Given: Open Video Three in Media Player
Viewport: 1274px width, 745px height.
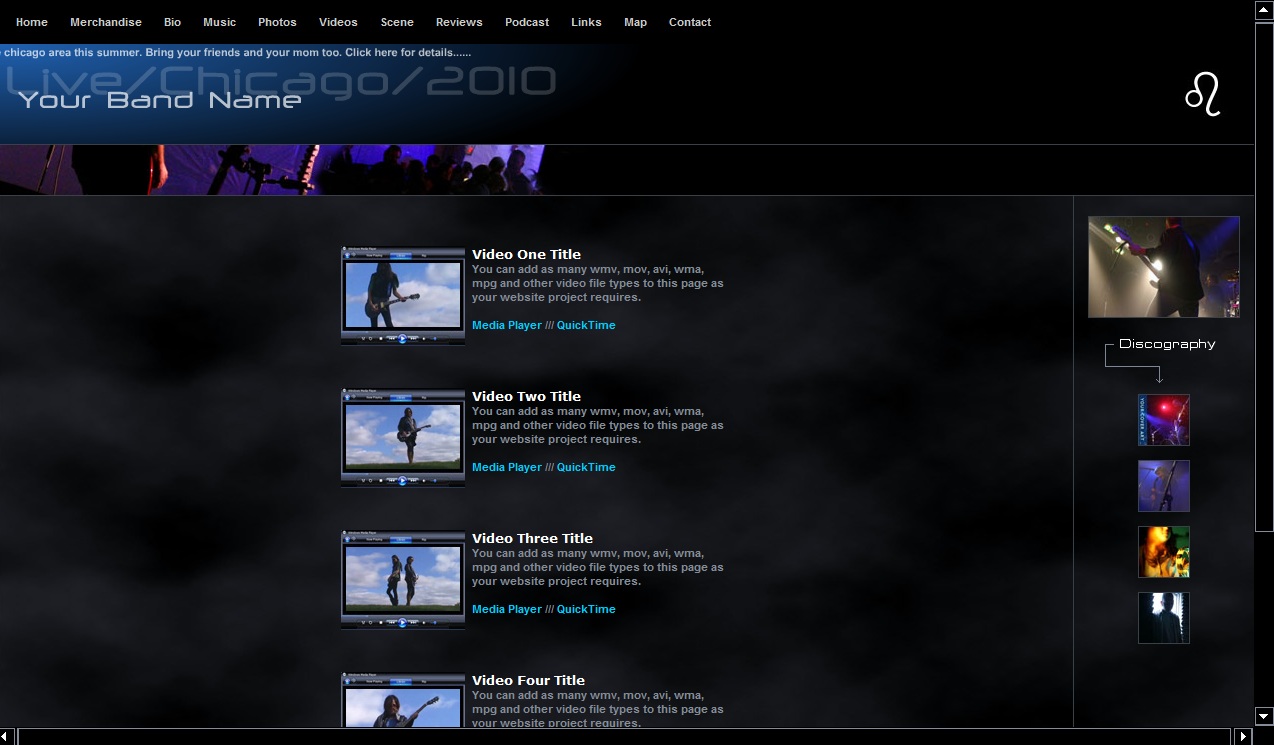Looking at the screenshot, I should (x=507, y=609).
